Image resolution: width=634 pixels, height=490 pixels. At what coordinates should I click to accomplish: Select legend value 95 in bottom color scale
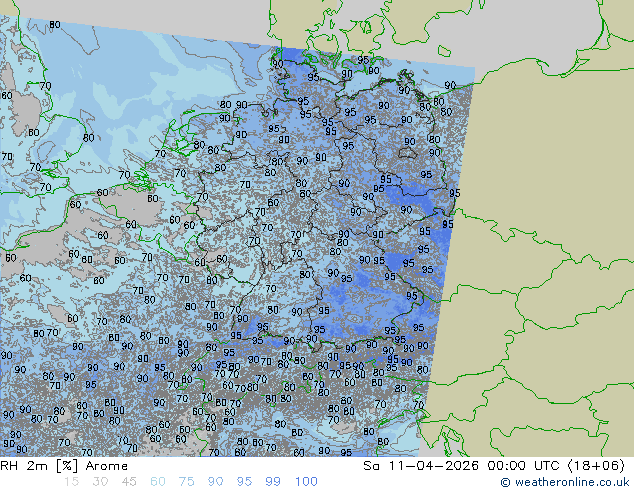coord(244,482)
